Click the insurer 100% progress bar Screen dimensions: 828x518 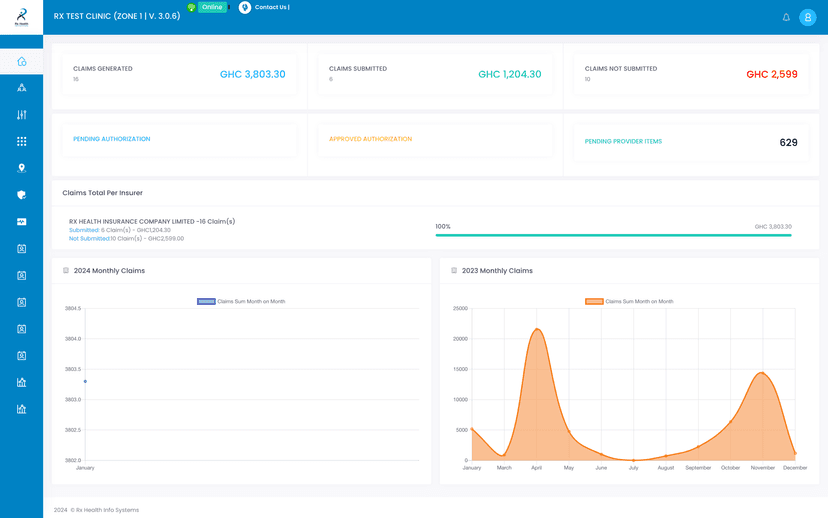pyautogui.click(x=613, y=235)
